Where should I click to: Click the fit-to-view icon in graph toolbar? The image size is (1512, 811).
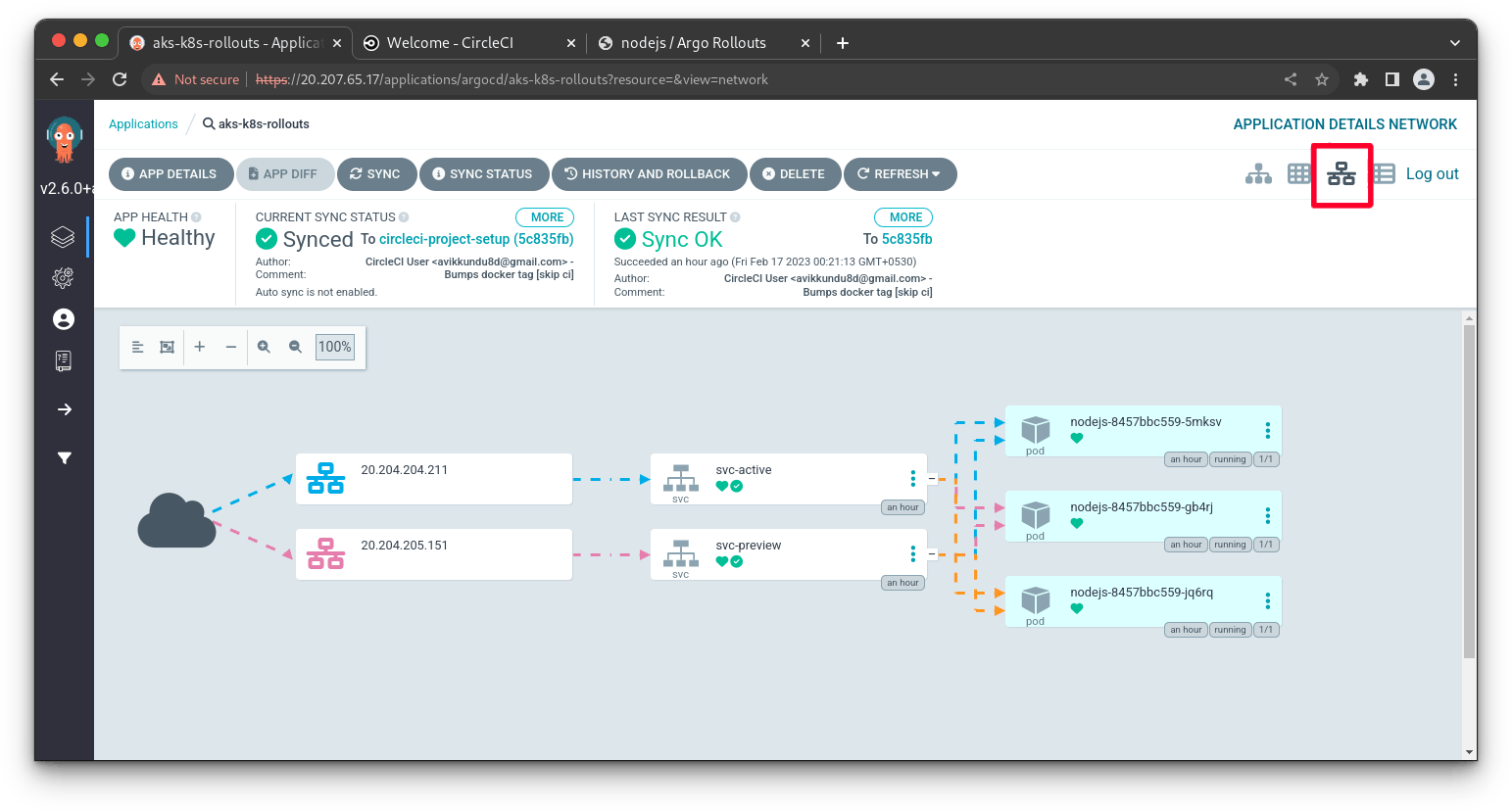coord(167,346)
